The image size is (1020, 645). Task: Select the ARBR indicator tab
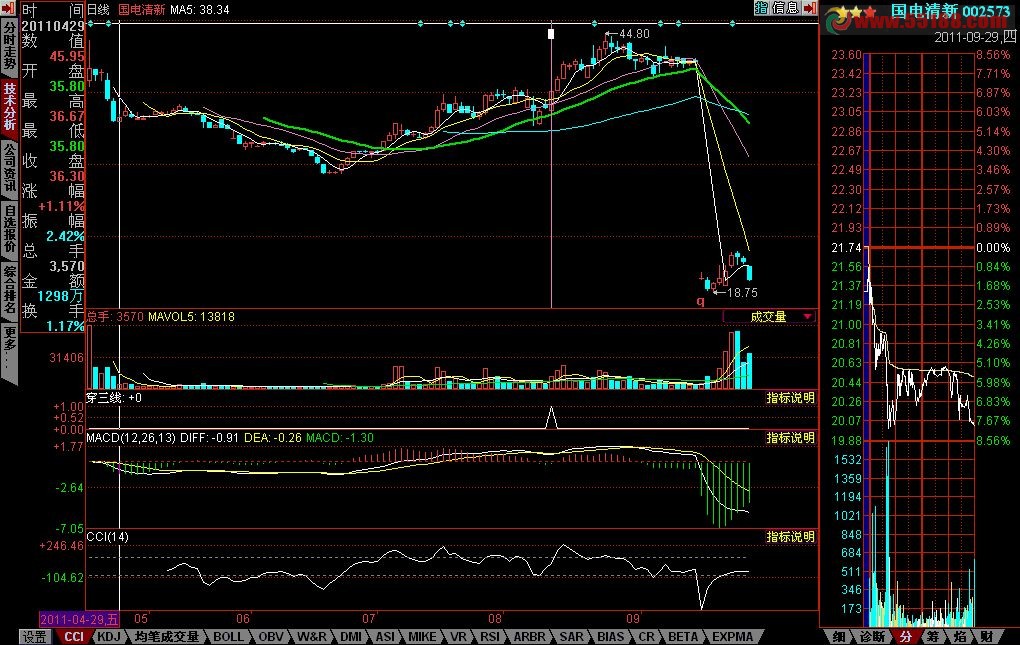[530, 637]
